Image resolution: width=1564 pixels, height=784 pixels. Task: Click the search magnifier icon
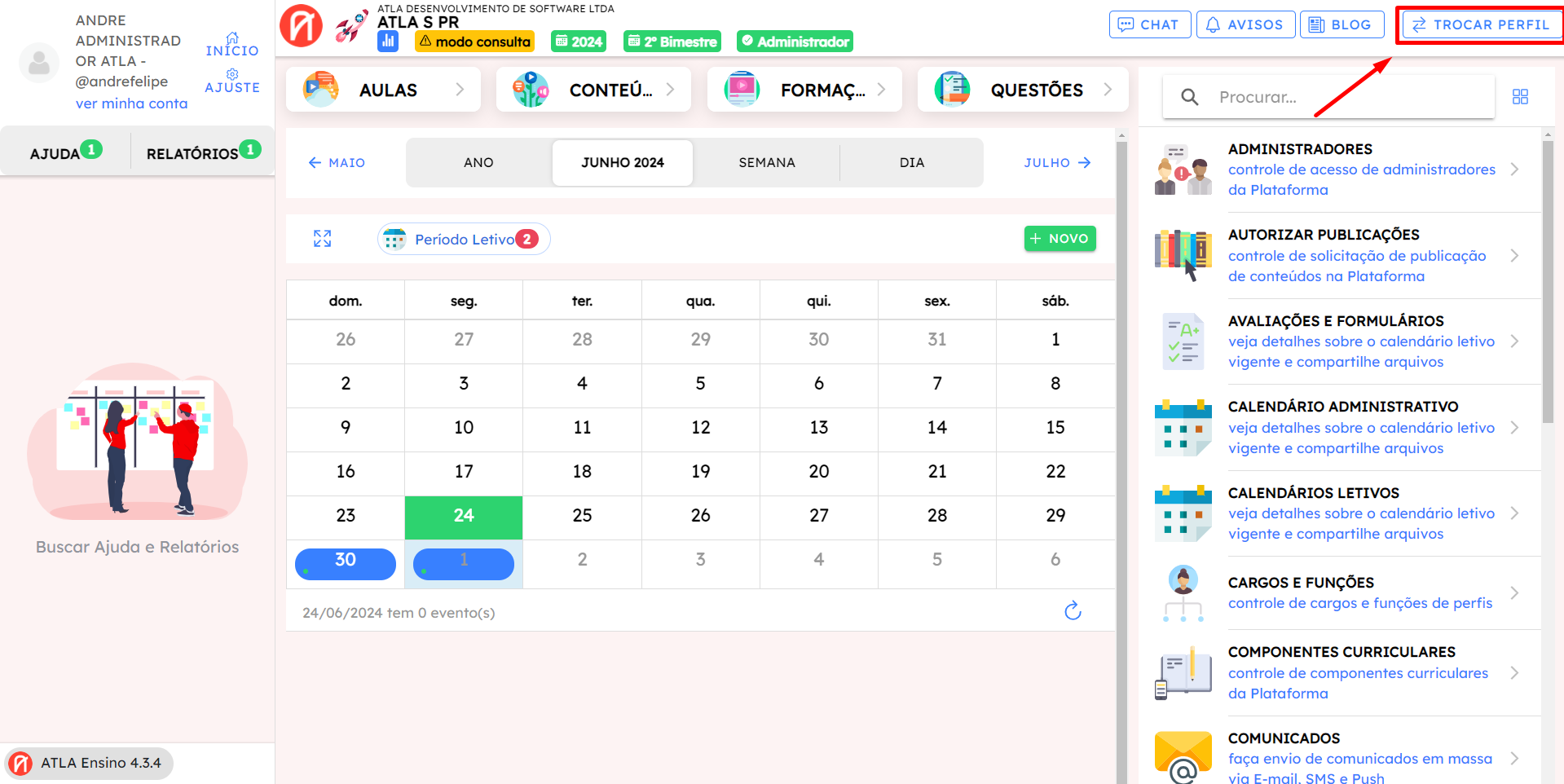(1190, 97)
